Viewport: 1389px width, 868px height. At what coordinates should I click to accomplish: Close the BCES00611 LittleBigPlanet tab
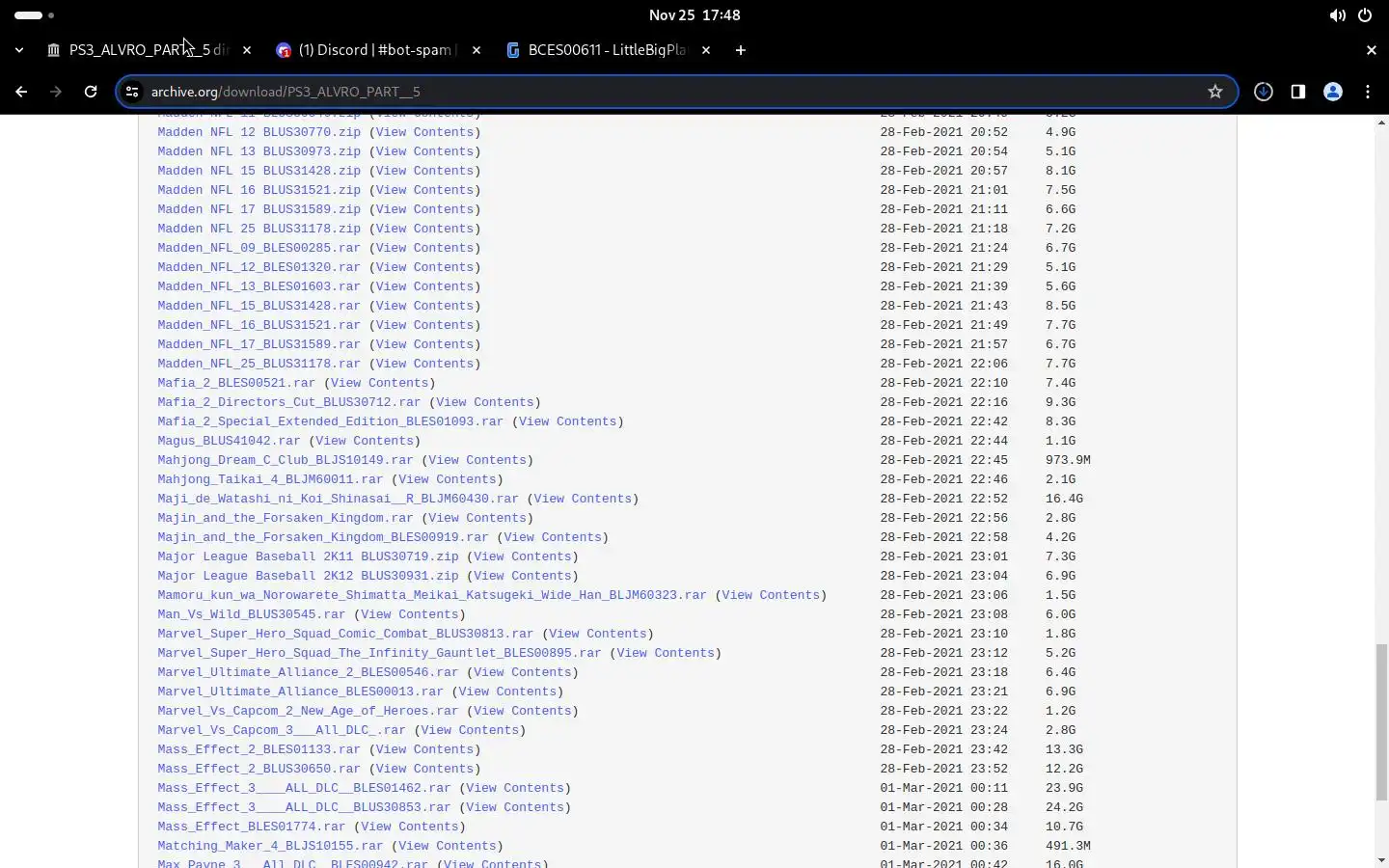coord(706,50)
